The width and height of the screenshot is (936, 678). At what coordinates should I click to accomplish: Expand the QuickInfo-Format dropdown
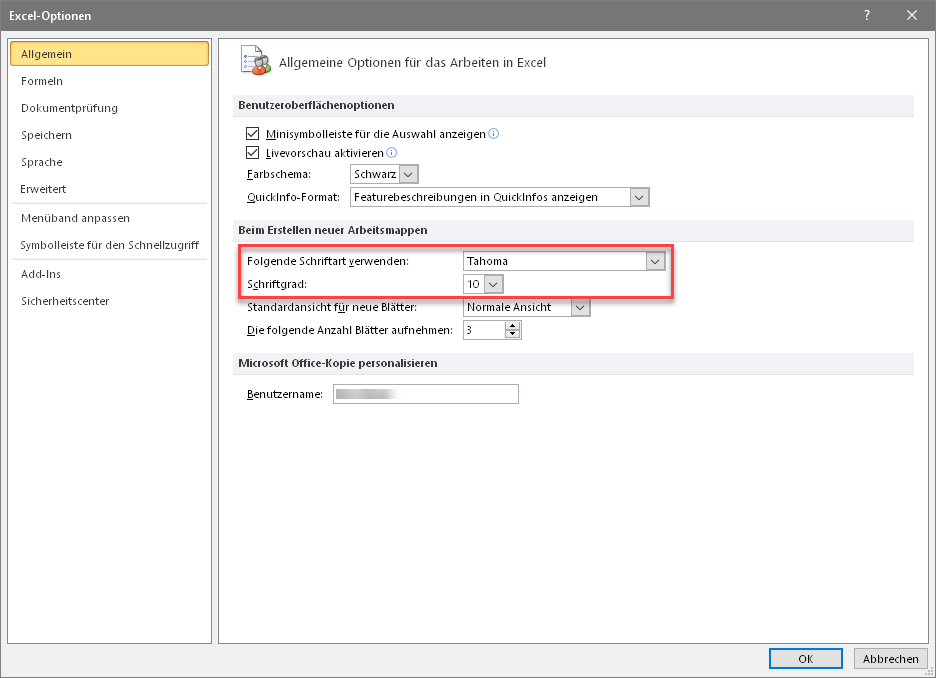click(640, 197)
